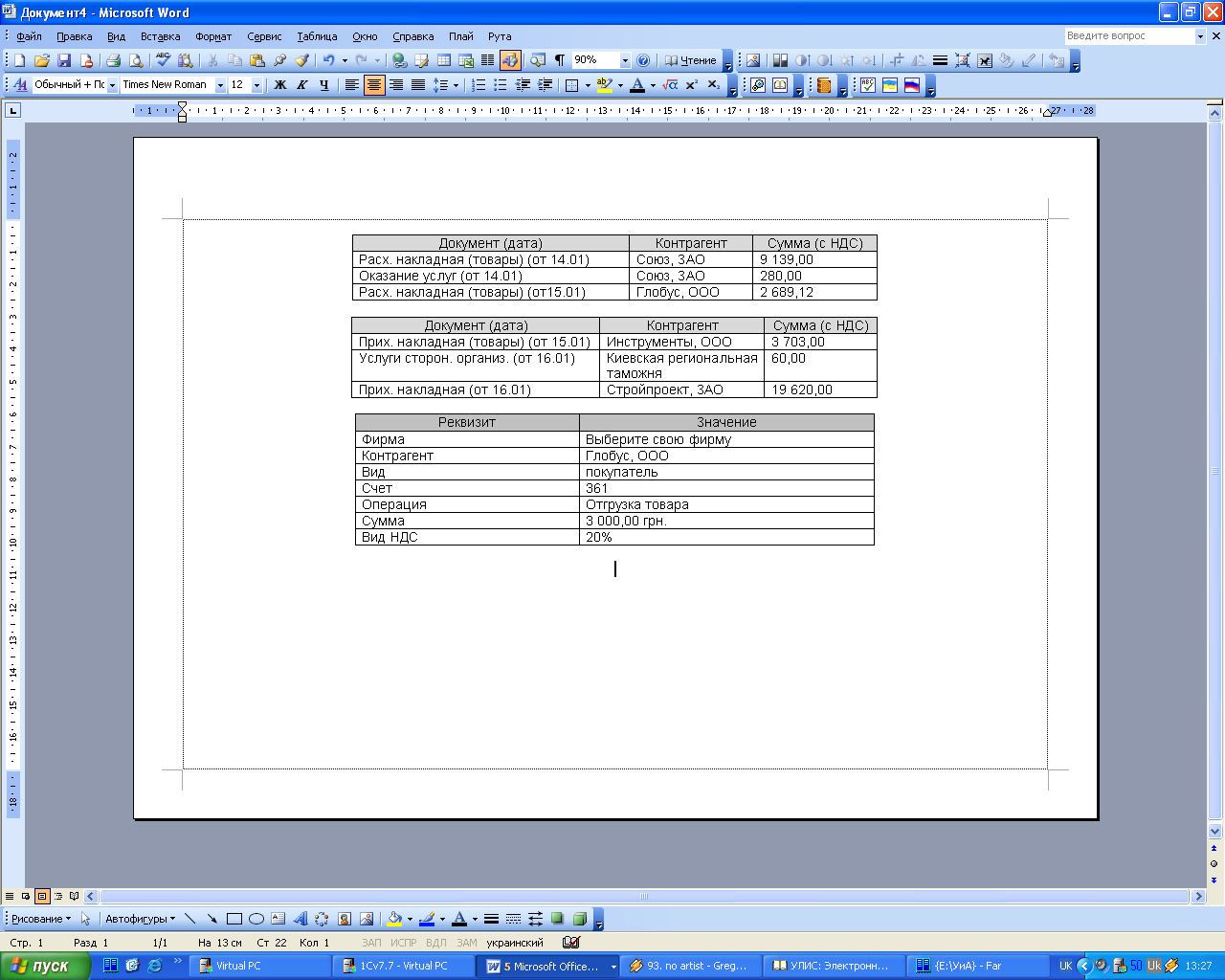Toggle nonprinting paragraph marks
The image size is (1225, 980).
[x=560, y=60]
